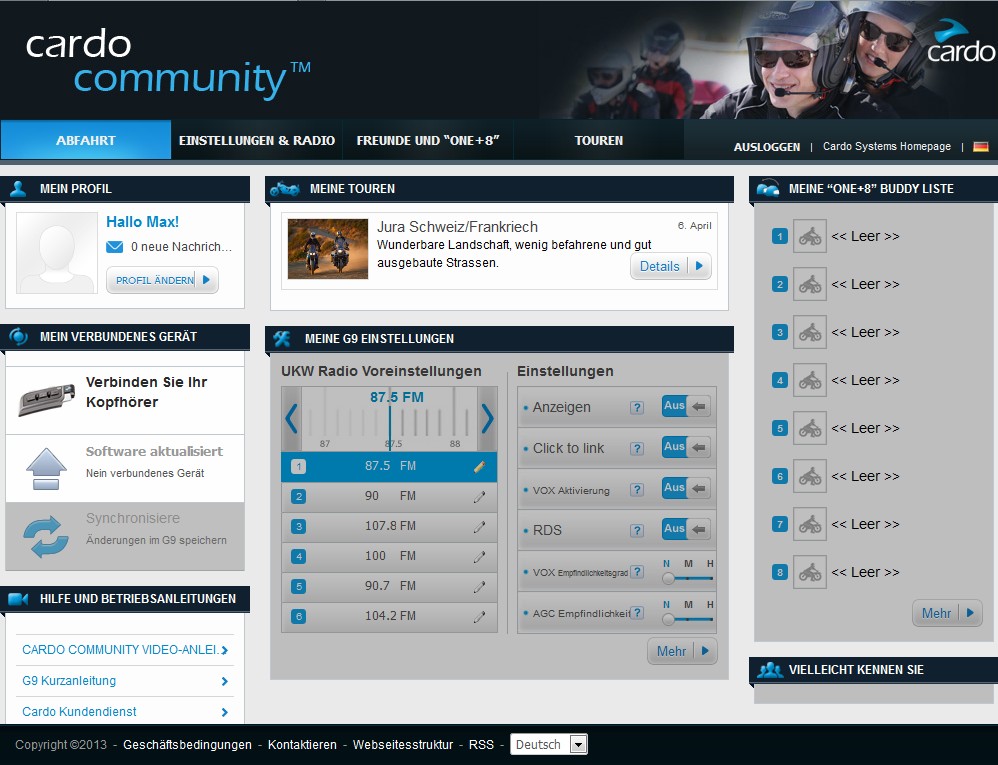This screenshot has height=765, width=998.
Task: Click the Jura tour thumbnail photo
Action: click(x=328, y=249)
